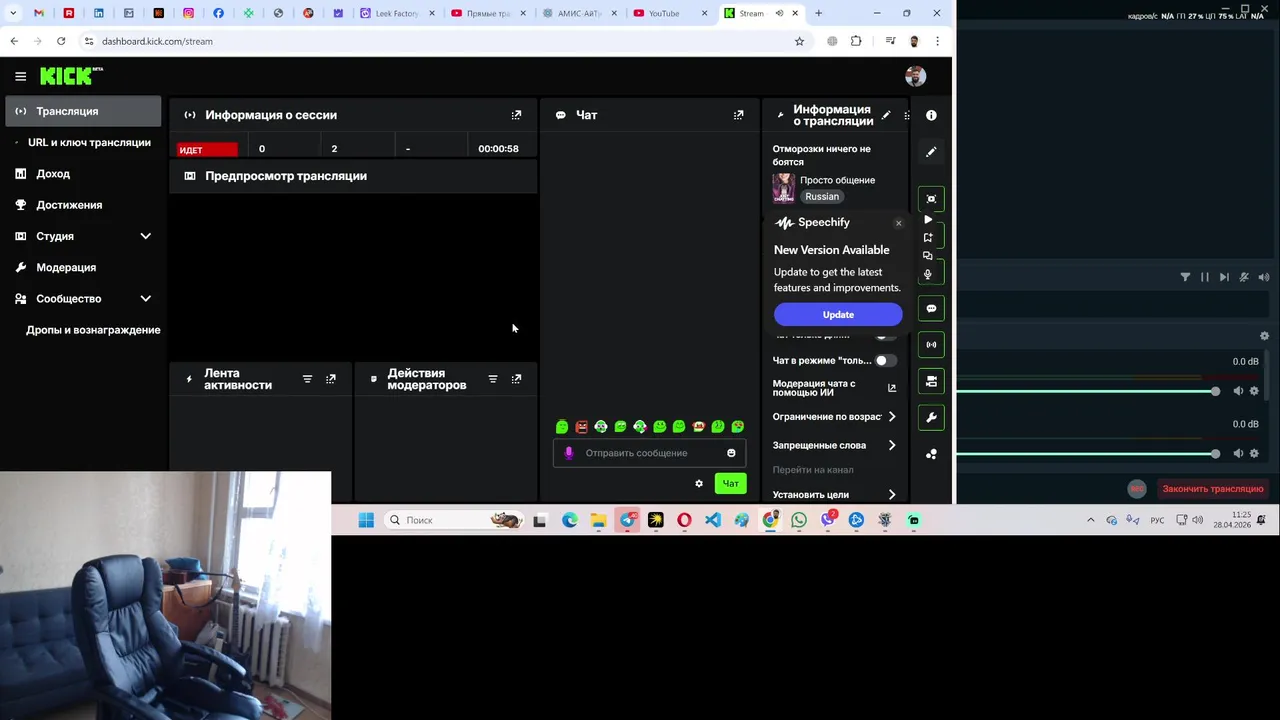Open the Действия модераторов filter icon
1280x720 pixels.
(x=492, y=379)
